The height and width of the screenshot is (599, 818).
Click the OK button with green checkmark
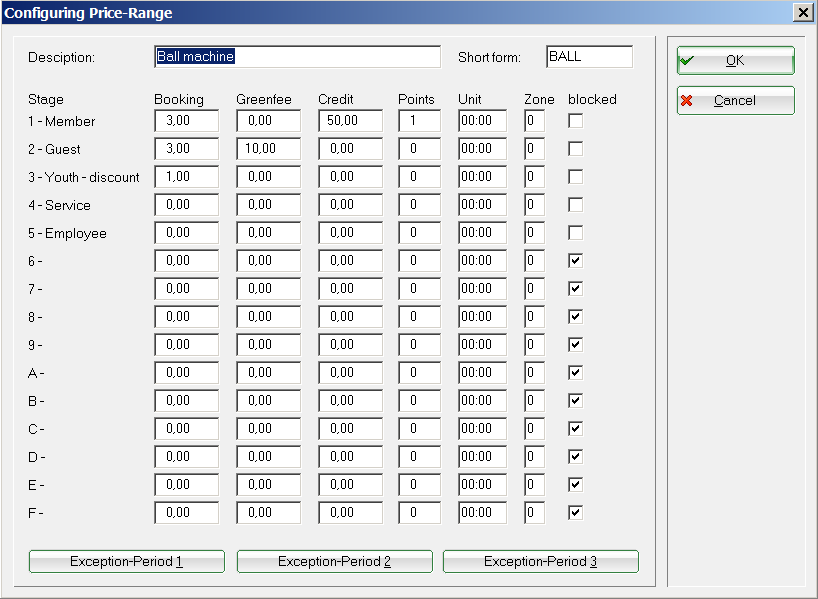pyautogui.click(x=735, y=60)
